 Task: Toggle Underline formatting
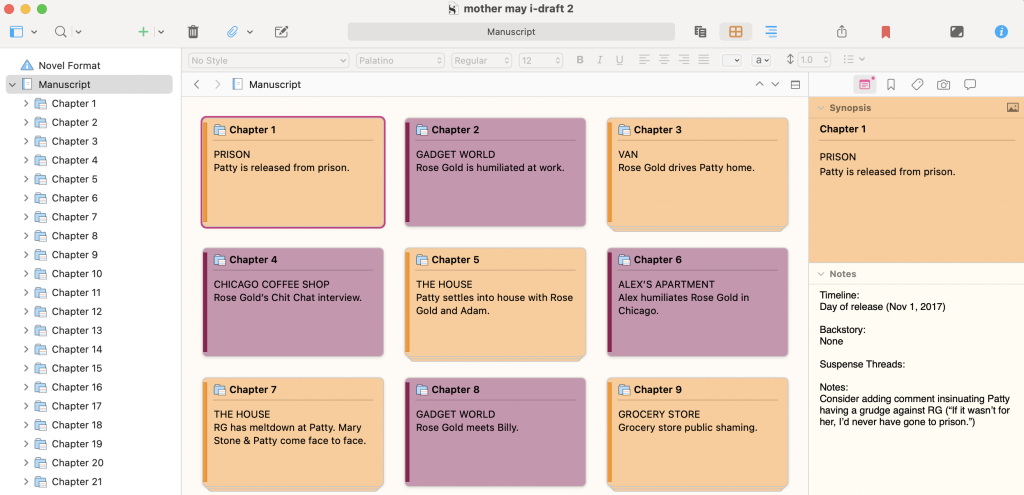tap(619, 60)
